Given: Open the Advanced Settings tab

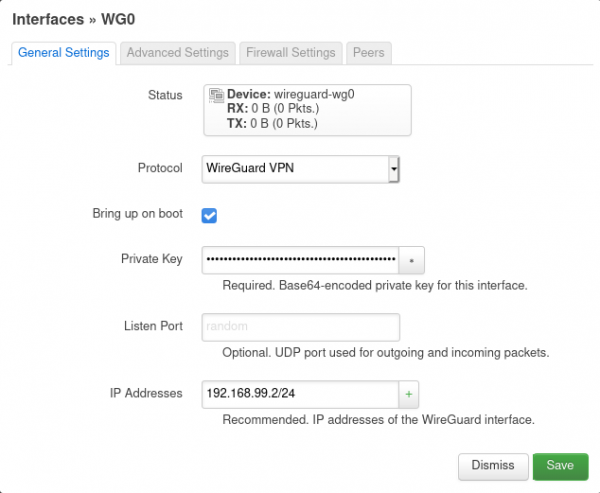Looking at the screenshot, I should point(178,53).
